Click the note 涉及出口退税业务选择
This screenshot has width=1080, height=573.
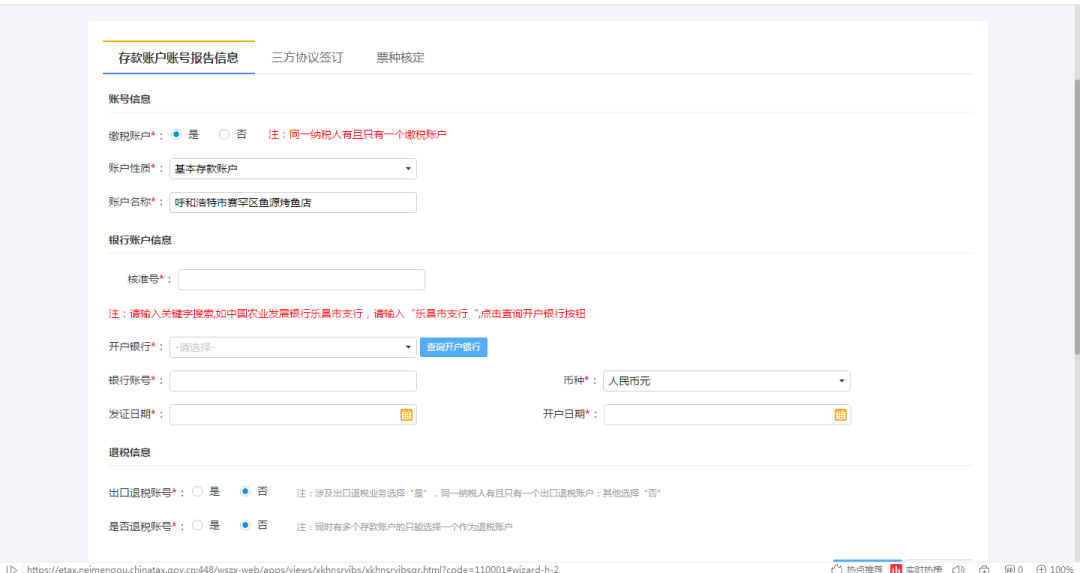[x=479, y=493]
